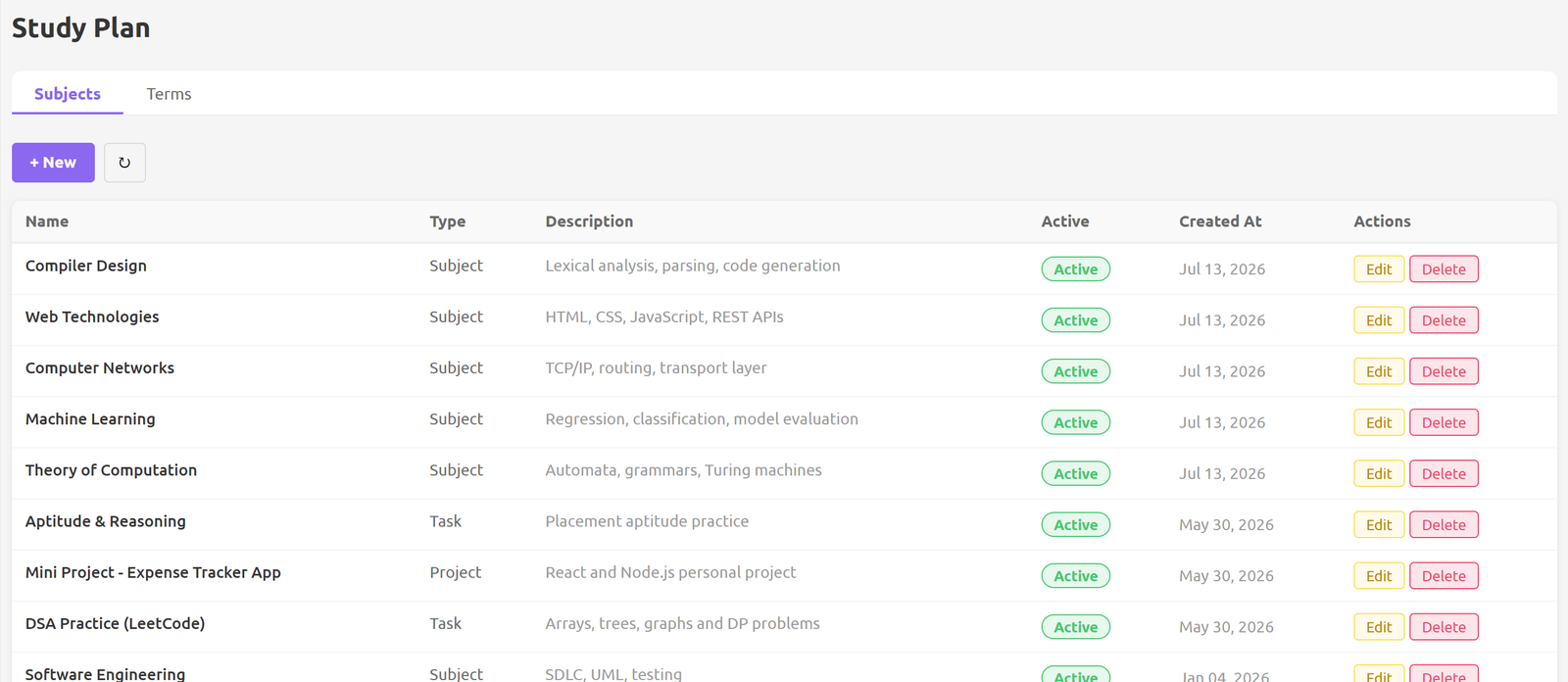Click 'HTML, CSS, JavaScript, REST APIs' description
The width and height of the screenshot is (1568, 682).
tap(664, 317)
